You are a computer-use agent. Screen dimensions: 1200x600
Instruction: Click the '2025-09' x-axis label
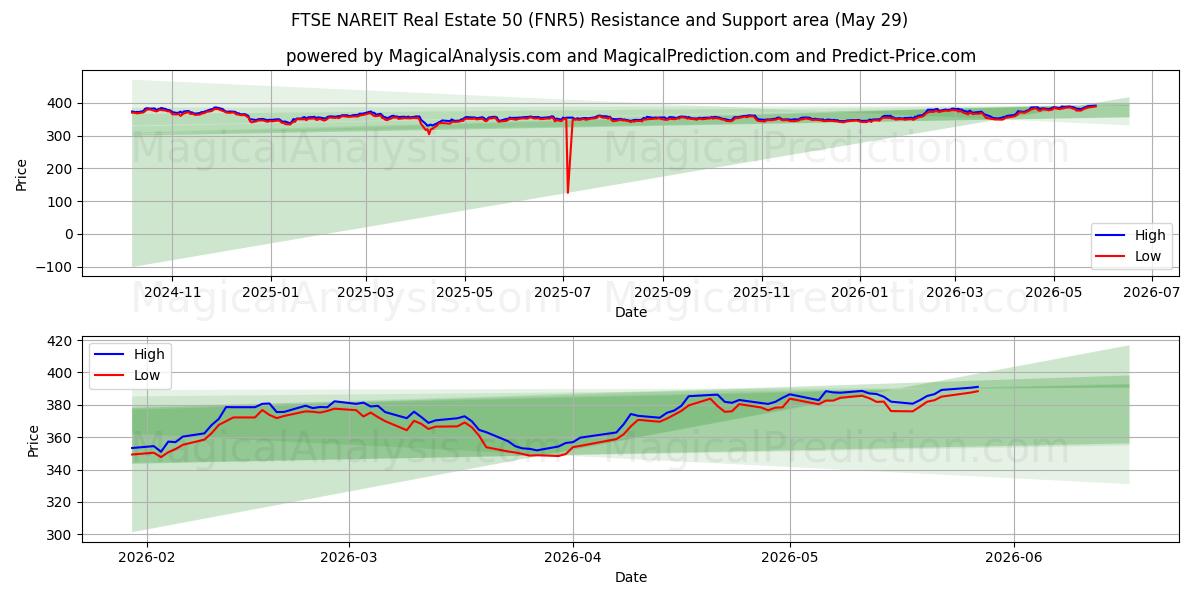[x=664, y=292]
